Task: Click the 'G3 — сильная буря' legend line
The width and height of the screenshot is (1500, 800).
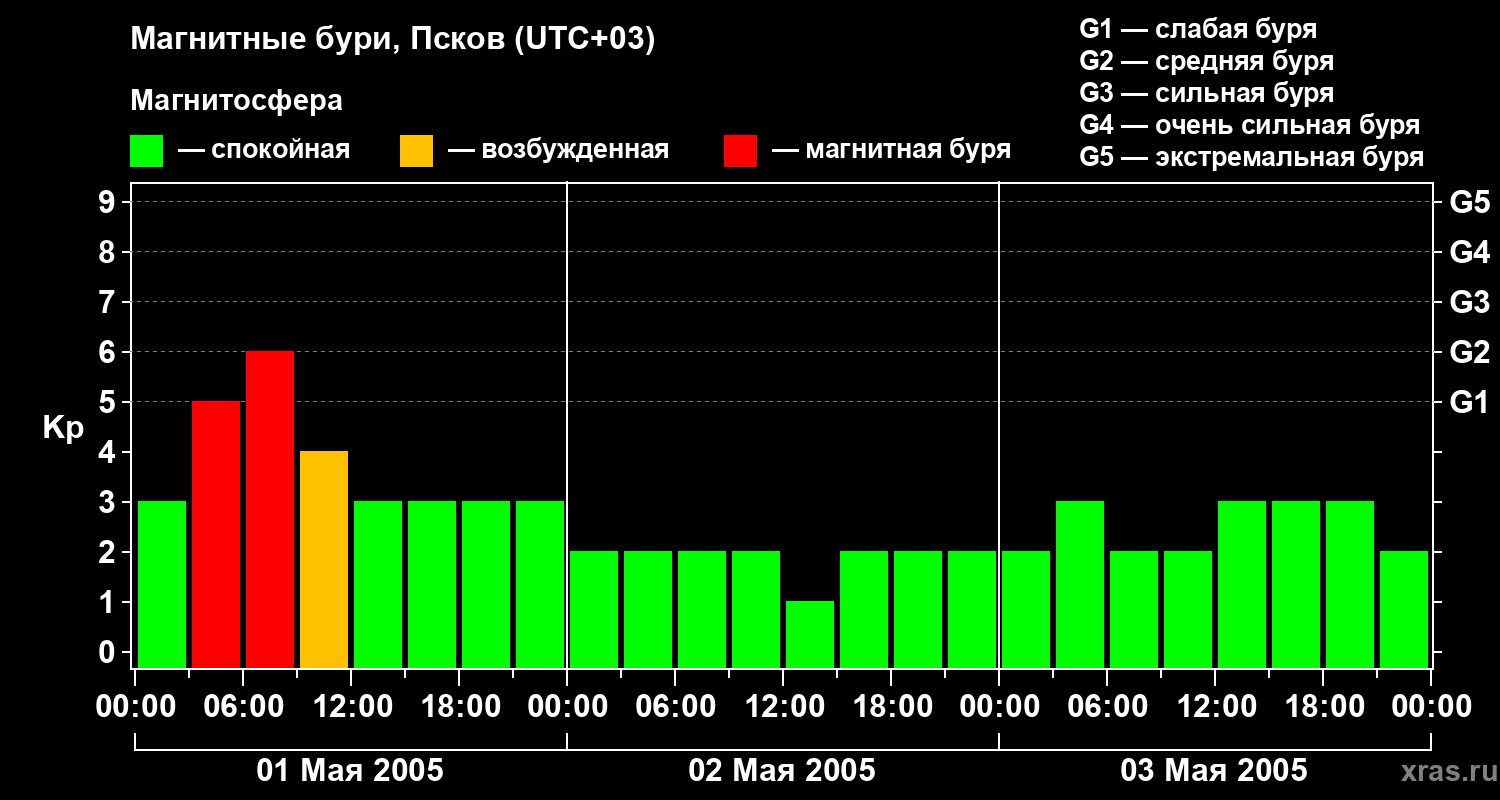Action: point(1206,93)
